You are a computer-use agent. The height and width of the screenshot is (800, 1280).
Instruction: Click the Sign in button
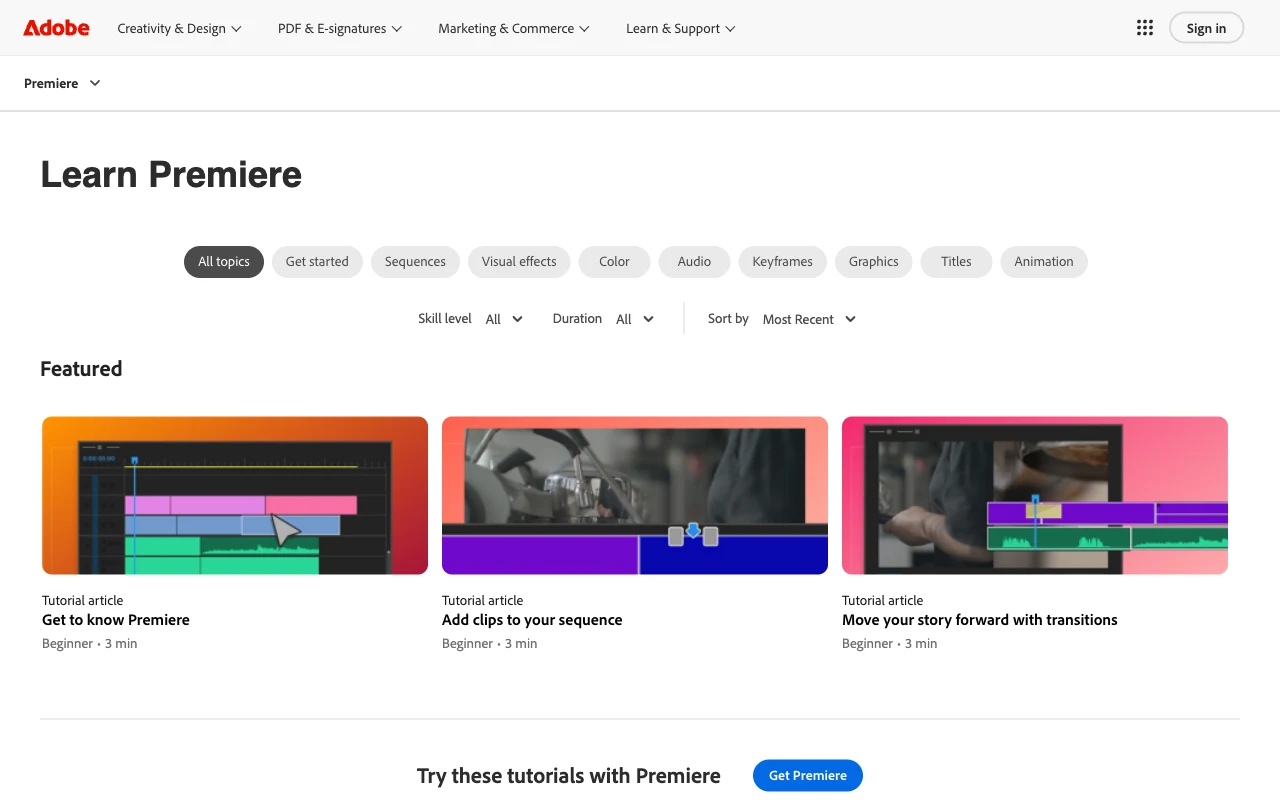click(1206, 28)
